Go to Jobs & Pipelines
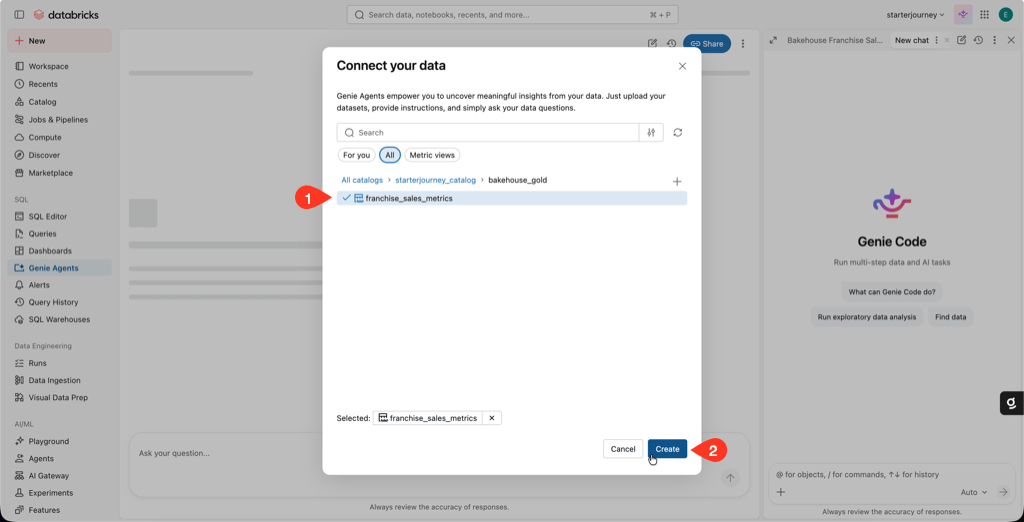This screenshot has height=522, width=1024. point(59,120)
